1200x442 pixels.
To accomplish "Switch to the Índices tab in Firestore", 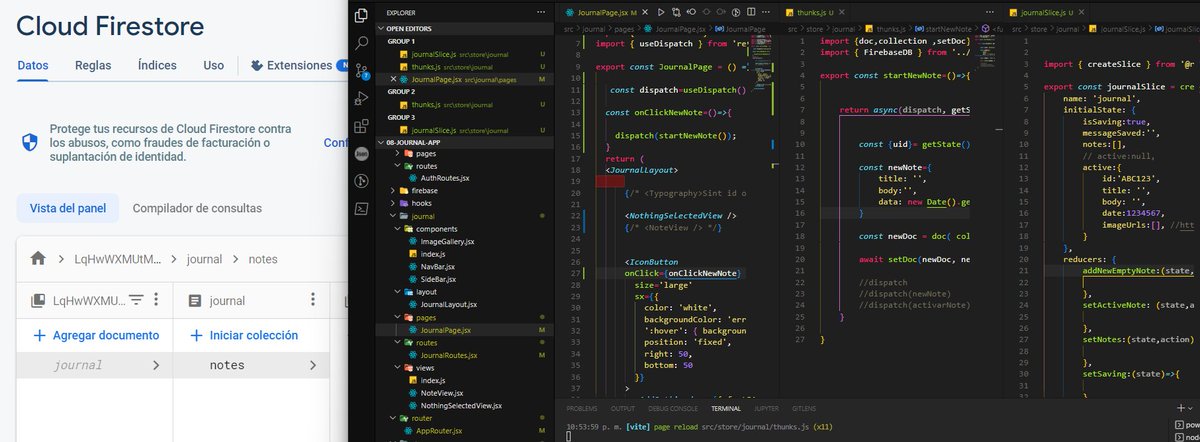I will click(x=157, y=66).
